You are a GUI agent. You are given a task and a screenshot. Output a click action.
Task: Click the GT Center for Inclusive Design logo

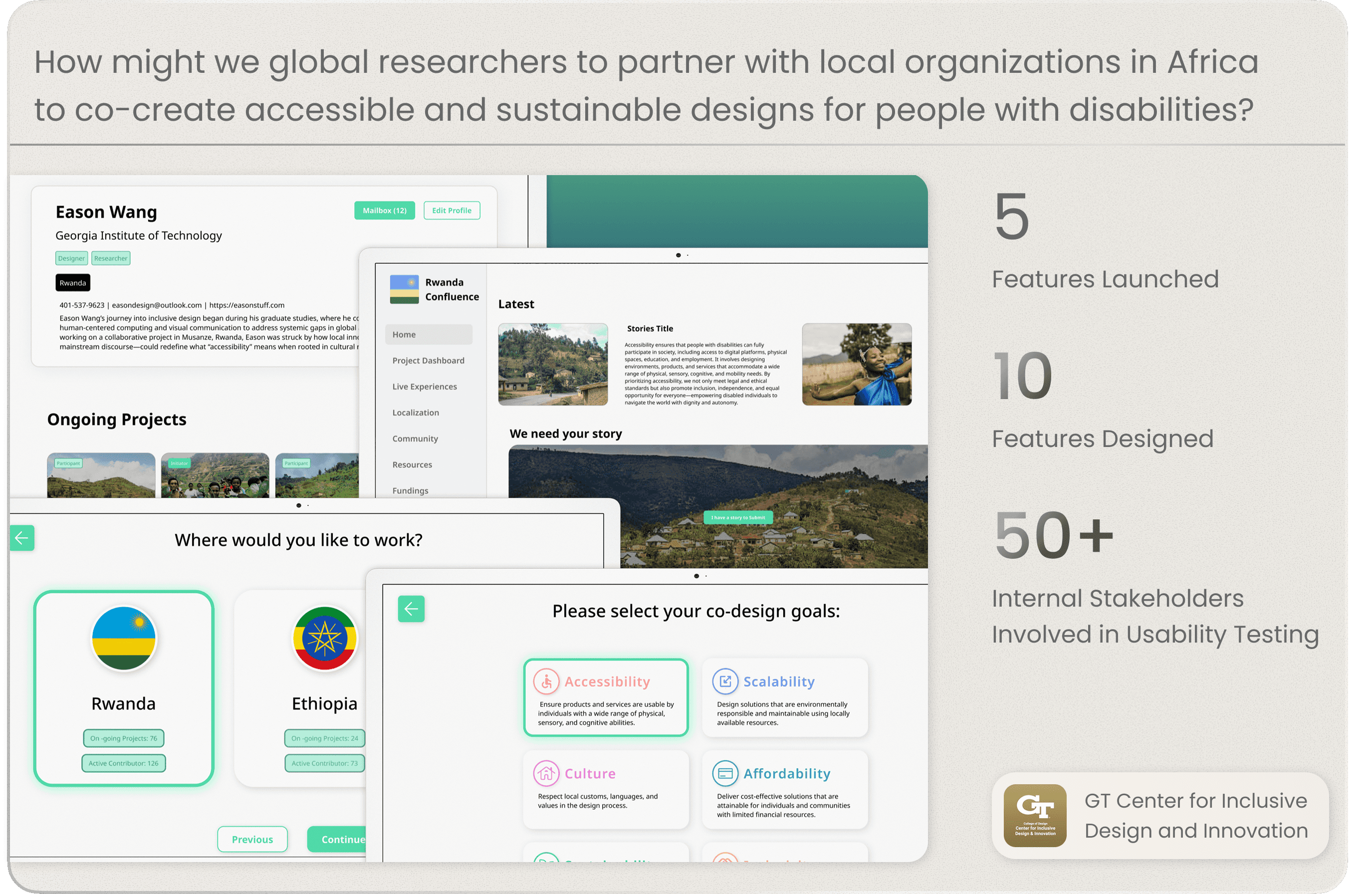tap(1035, 816)
